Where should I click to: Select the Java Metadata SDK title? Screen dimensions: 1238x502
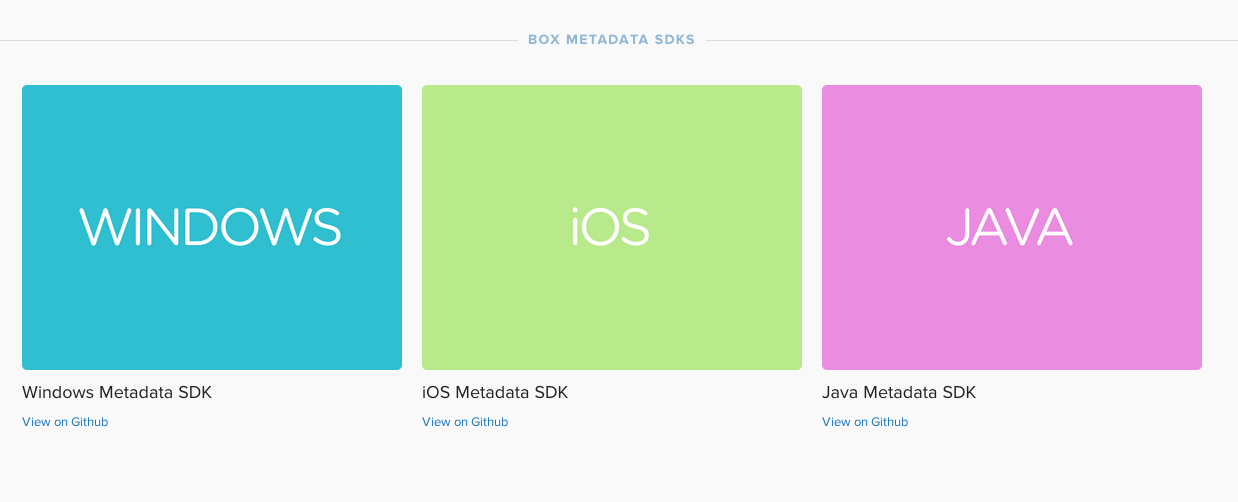point(899,393)
